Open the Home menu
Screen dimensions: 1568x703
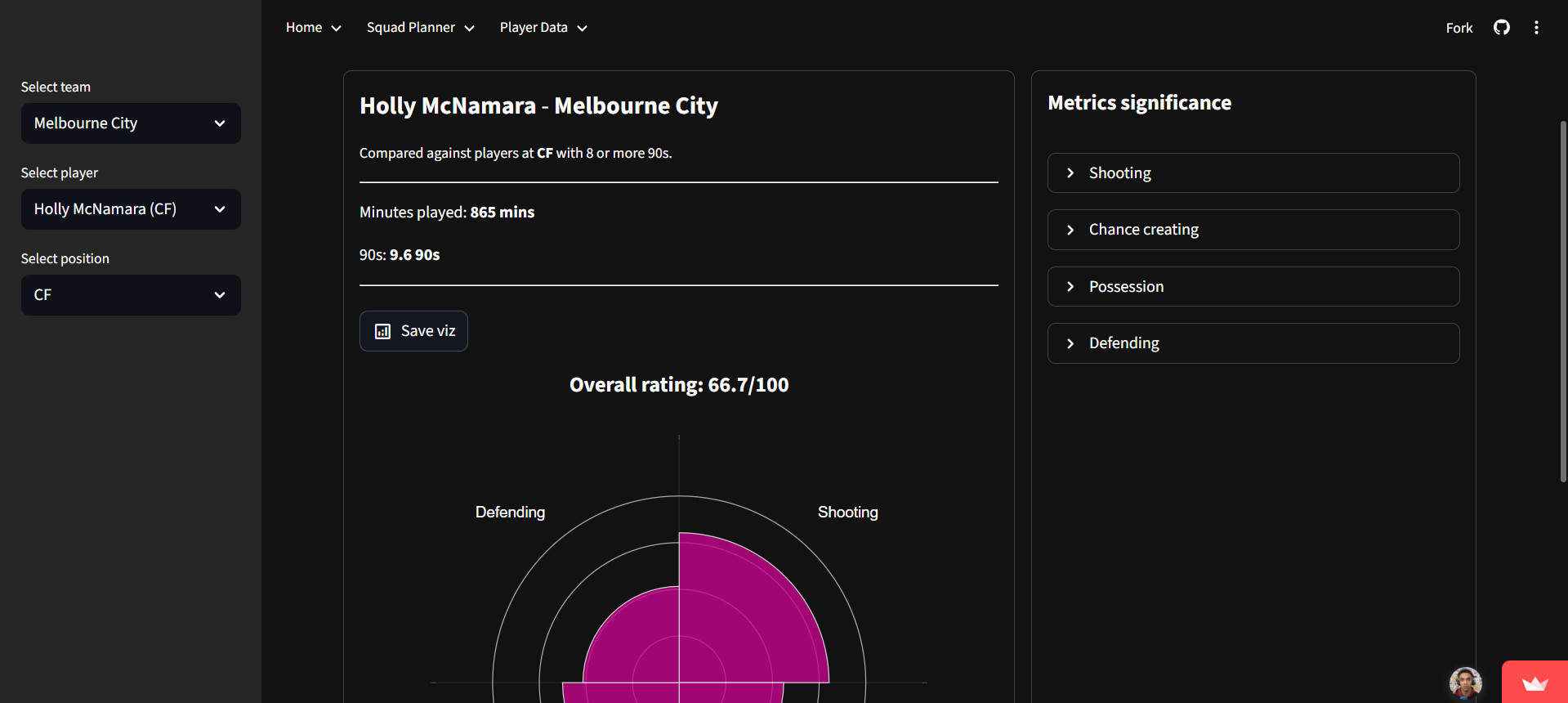(x=313, y=28)
